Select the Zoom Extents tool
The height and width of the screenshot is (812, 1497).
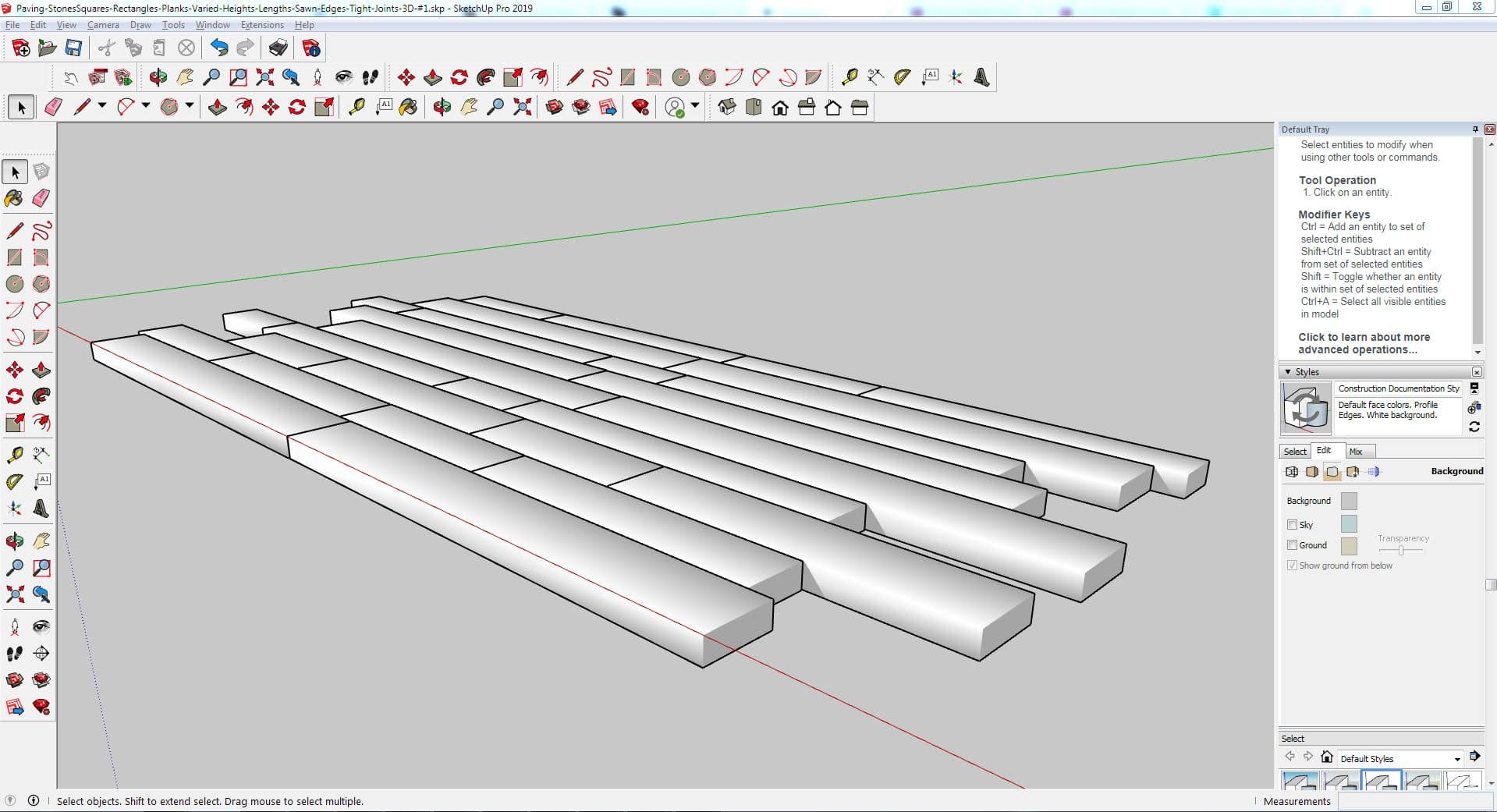14,594
